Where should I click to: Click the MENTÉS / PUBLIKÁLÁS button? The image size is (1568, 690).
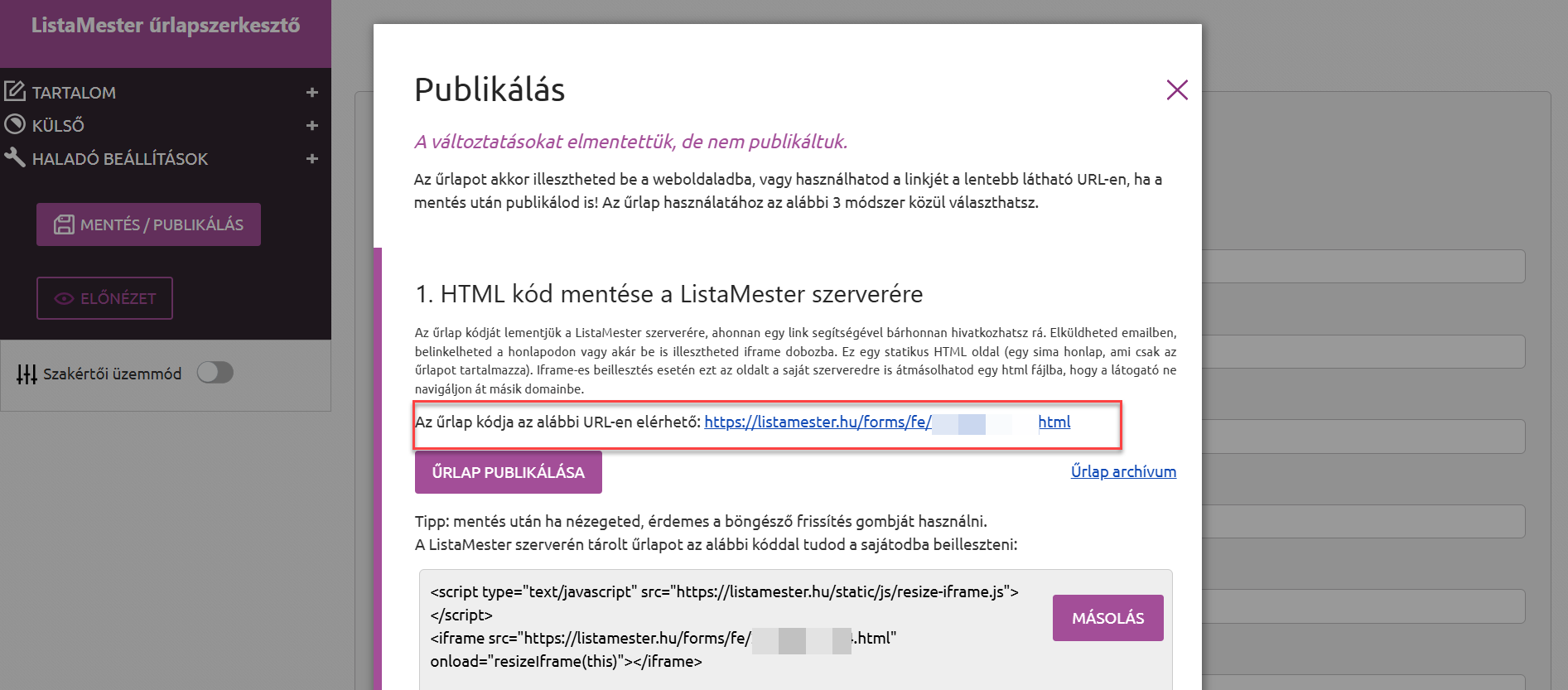(x=148, y=224)
